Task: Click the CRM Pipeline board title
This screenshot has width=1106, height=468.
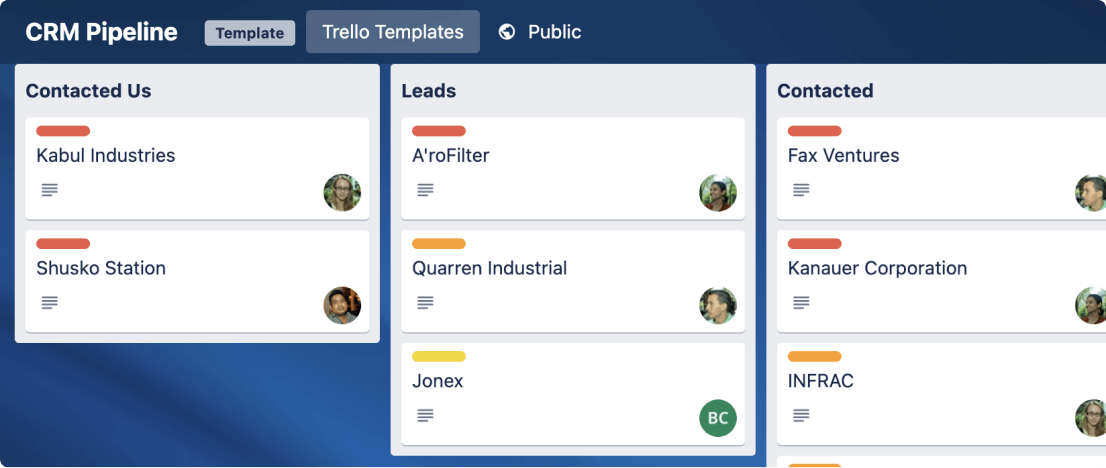Action: pyautogui.click(x=102, y=32)
